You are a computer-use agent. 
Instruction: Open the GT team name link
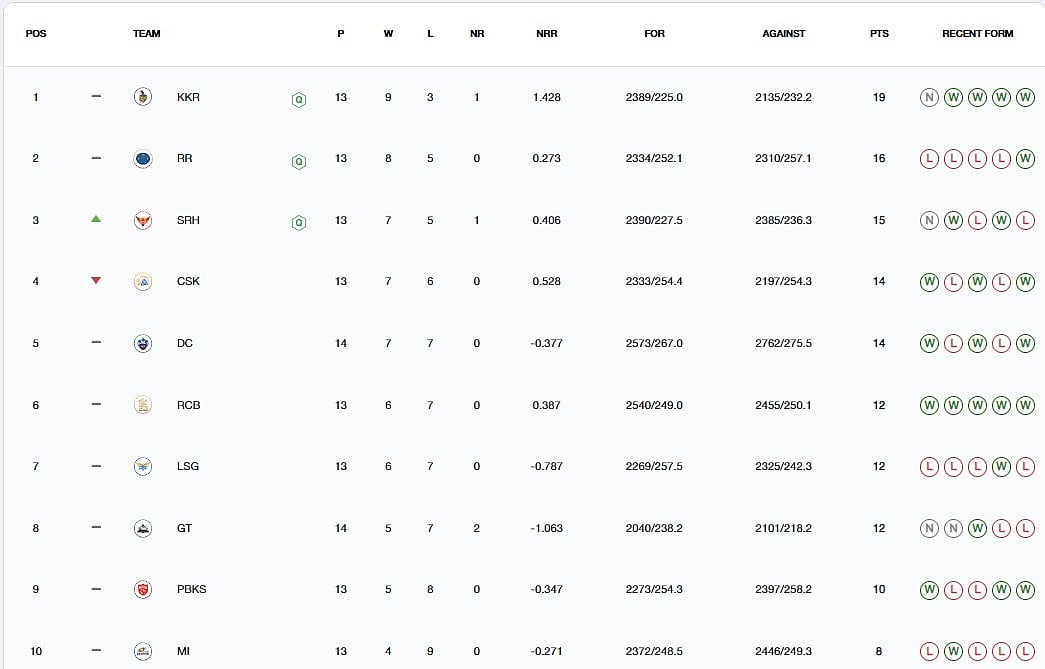(184, 528)
